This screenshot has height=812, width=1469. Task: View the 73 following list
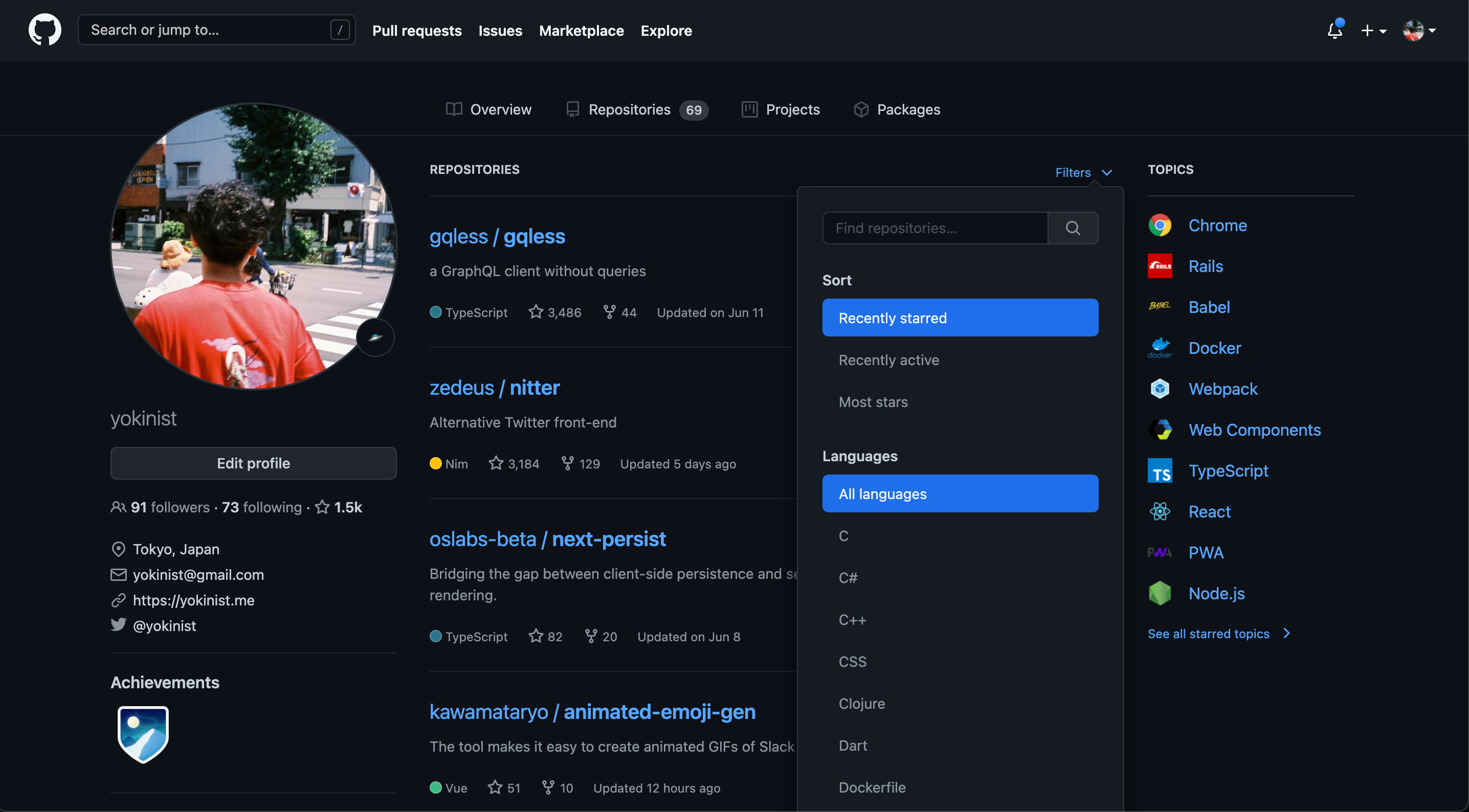coord(262,507)
